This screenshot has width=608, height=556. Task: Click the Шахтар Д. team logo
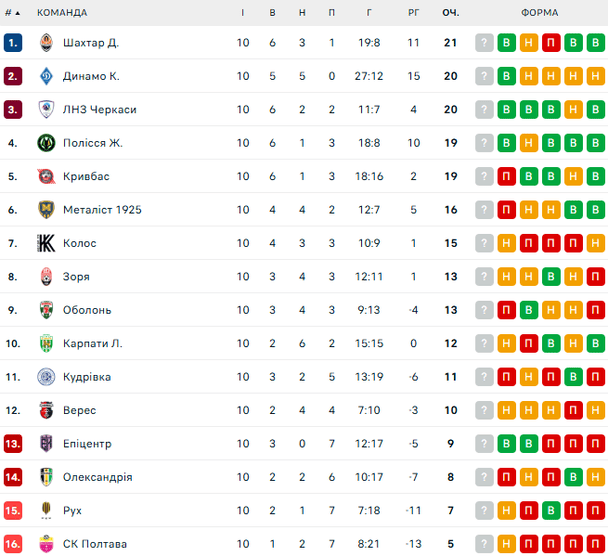coord(46,43)
